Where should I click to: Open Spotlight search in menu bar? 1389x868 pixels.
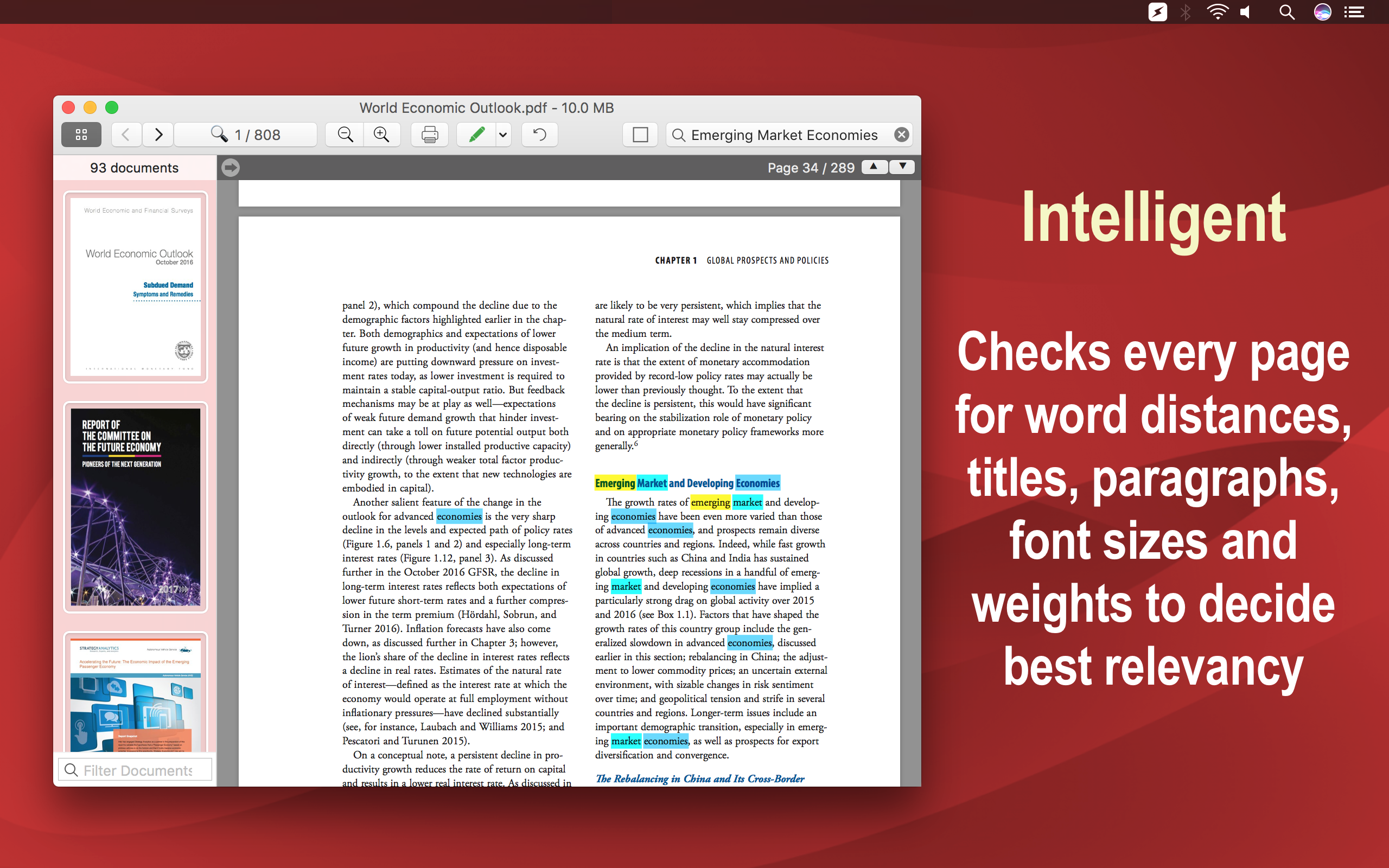[x=1287, y=11]
